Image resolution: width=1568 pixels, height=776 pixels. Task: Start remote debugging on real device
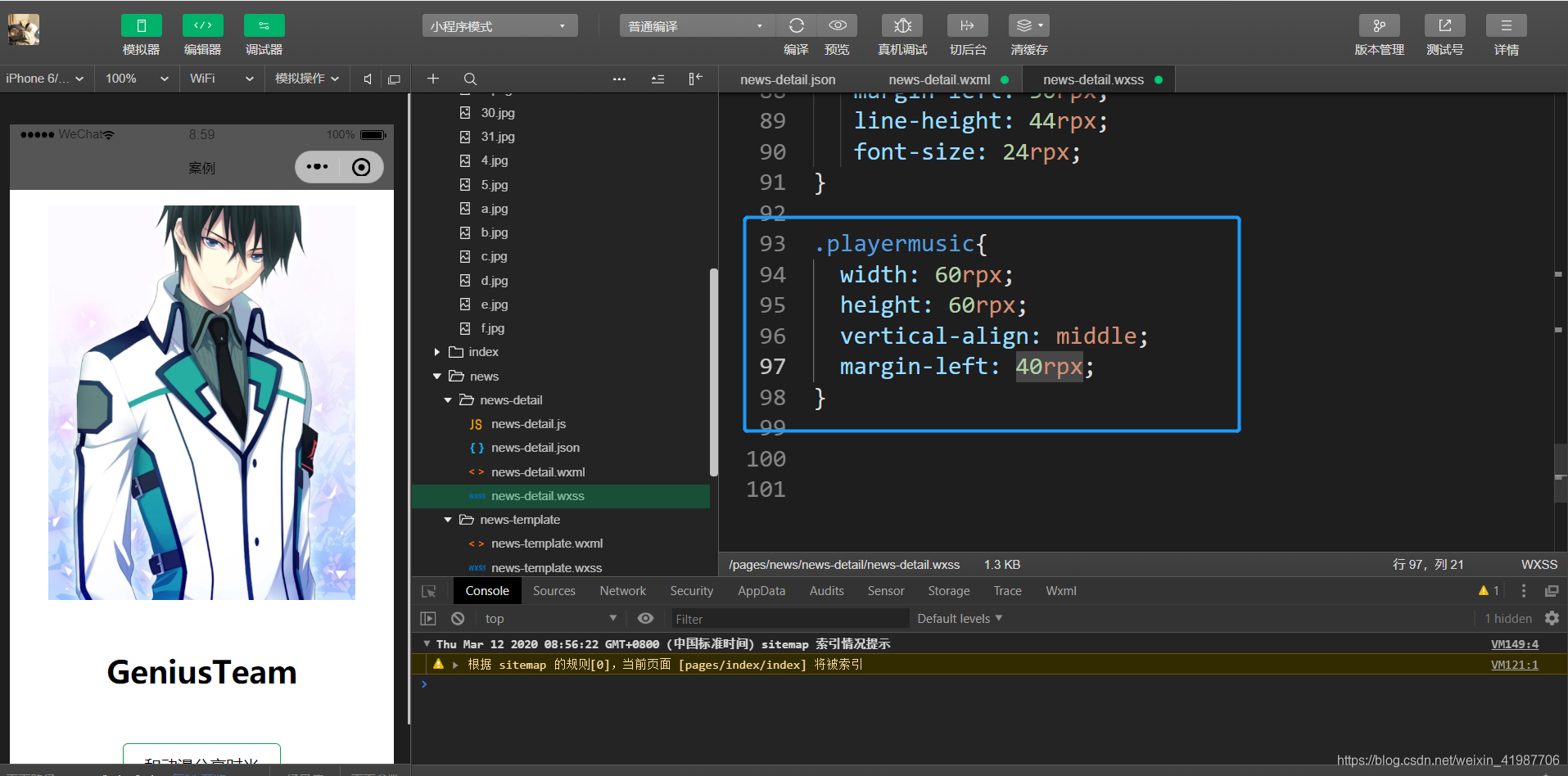point(902,25)
